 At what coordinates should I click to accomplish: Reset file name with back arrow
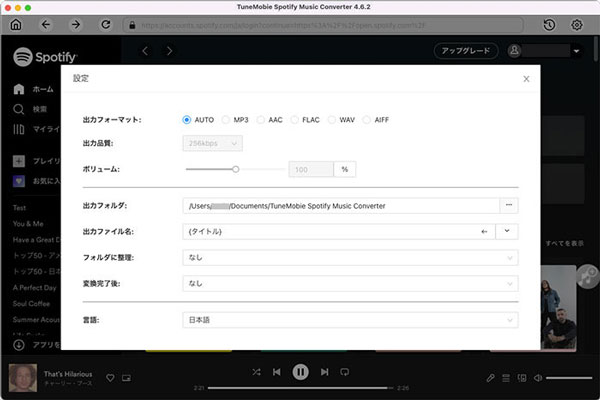point(484,232)
